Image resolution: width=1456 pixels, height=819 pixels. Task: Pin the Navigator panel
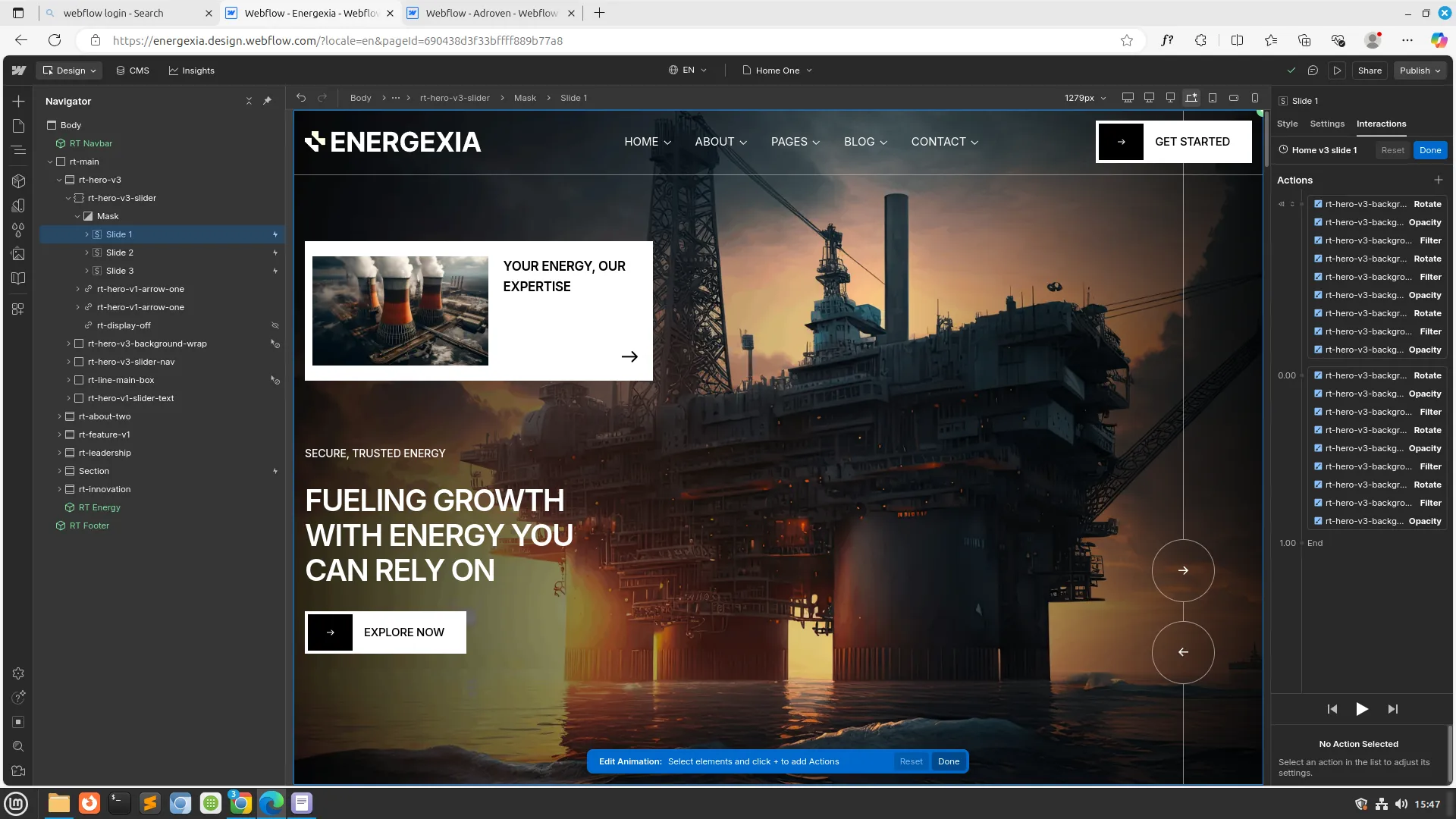click(267, 101)
